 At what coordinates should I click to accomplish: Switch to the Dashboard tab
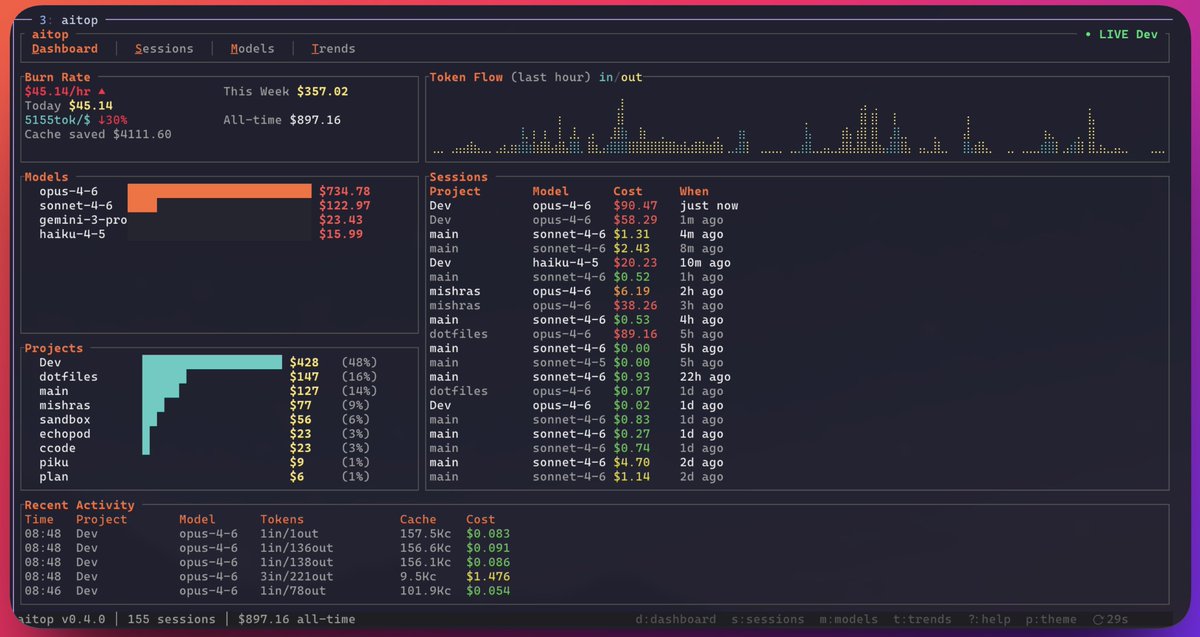click(65, 48)
